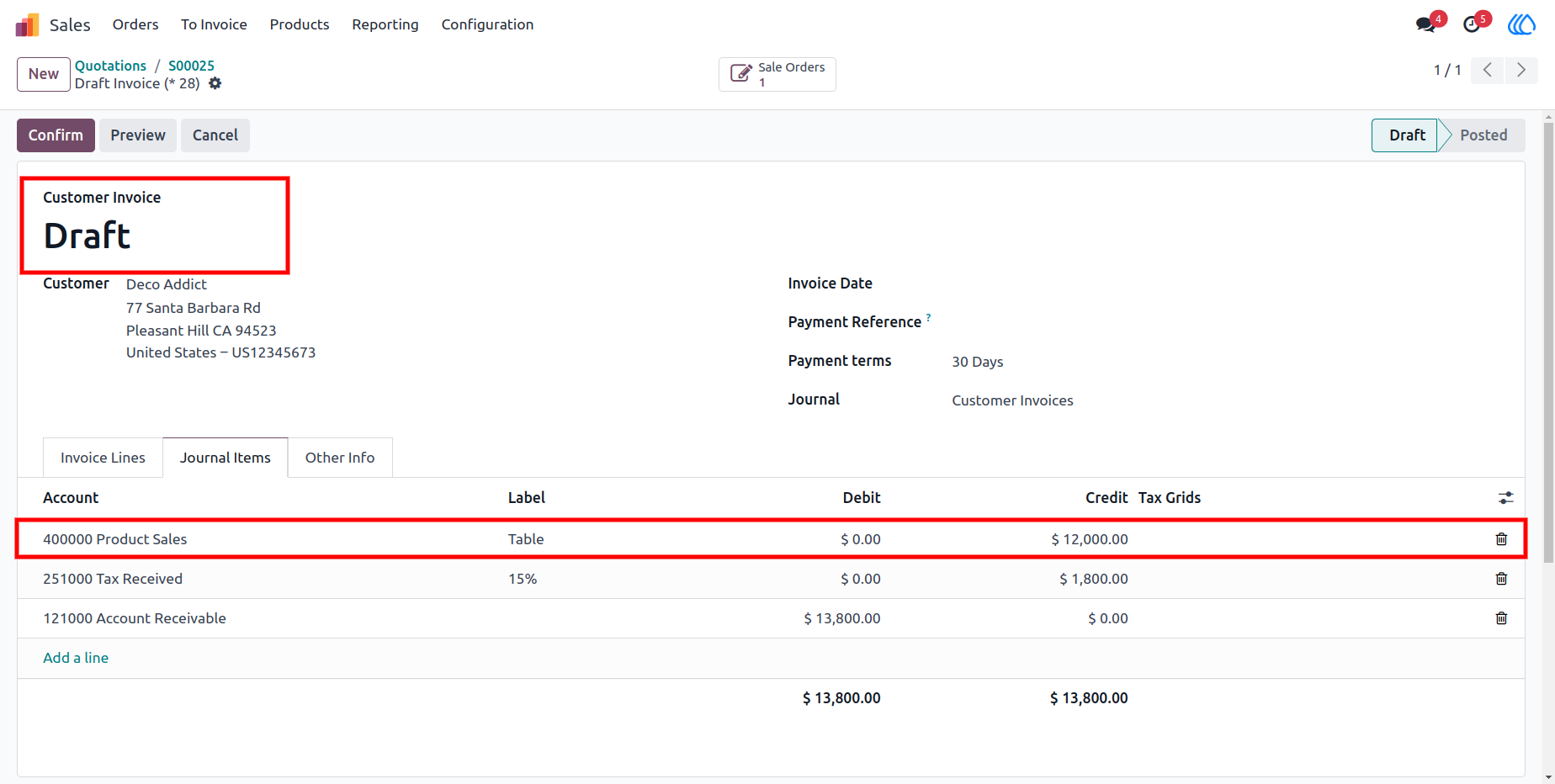Image resolution: width=1555 pixels, height=784 pixels.
Task: Open the Sales app home icon
Action: click(x=27, y=25)
